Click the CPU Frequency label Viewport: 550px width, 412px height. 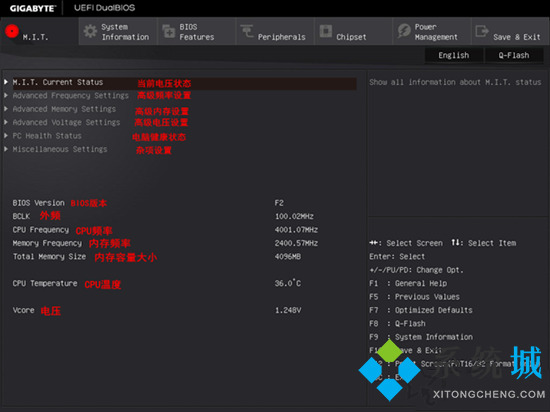(41, 230)
